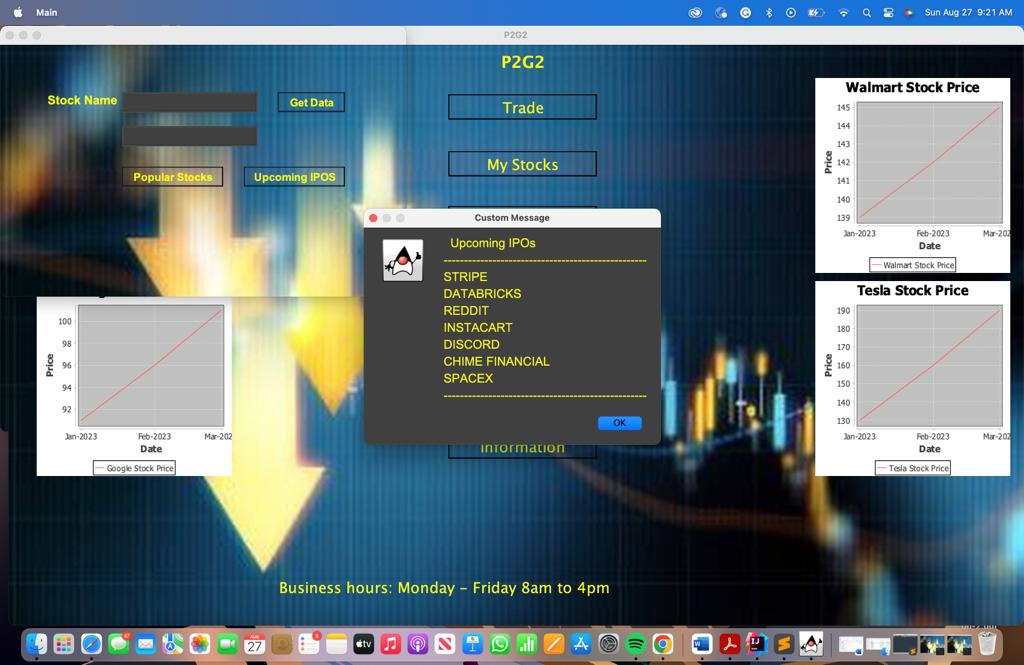This screenshot has width=1024, height=665.
Task: Open Keynote from the Dock
Action: (x=472, y=645)
